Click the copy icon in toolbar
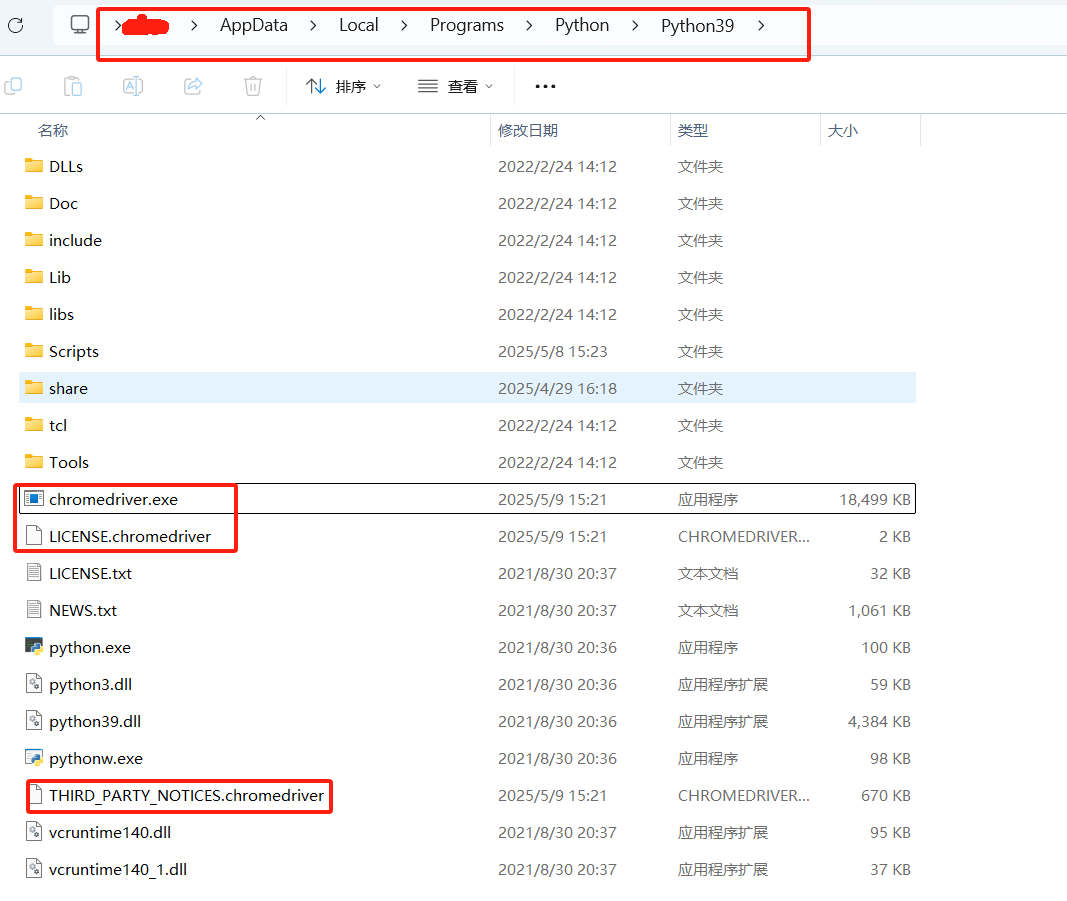 (13, 86)
